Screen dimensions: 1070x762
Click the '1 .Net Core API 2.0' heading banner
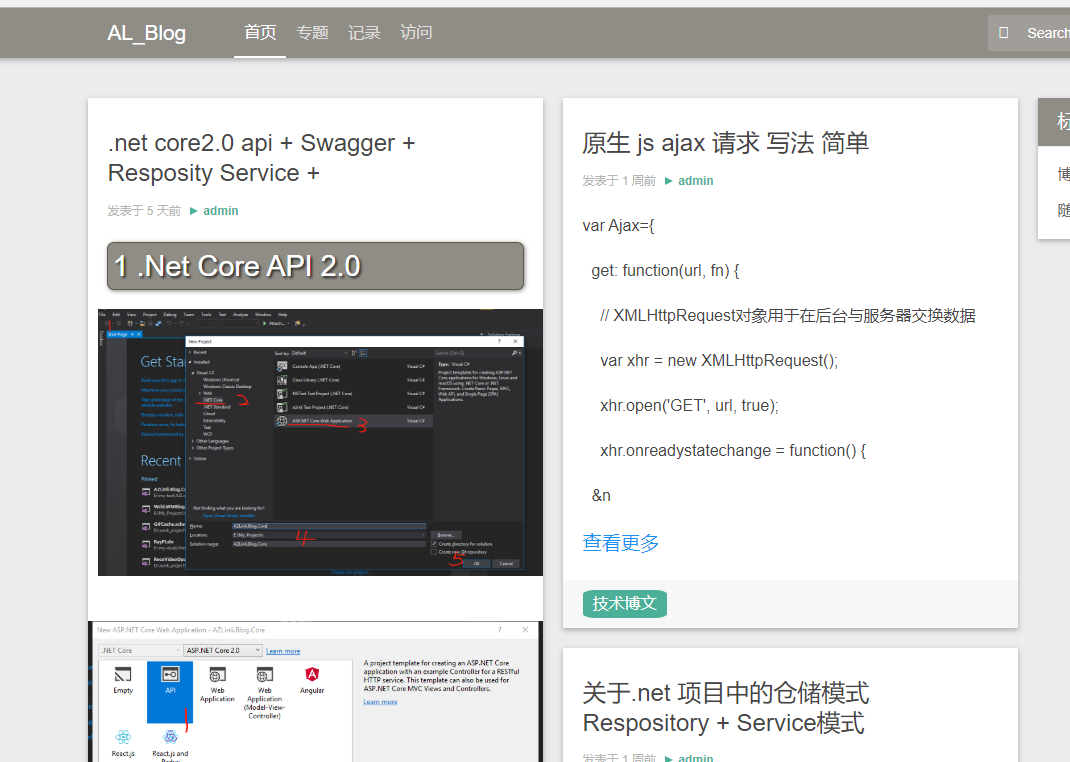[315, 266]
